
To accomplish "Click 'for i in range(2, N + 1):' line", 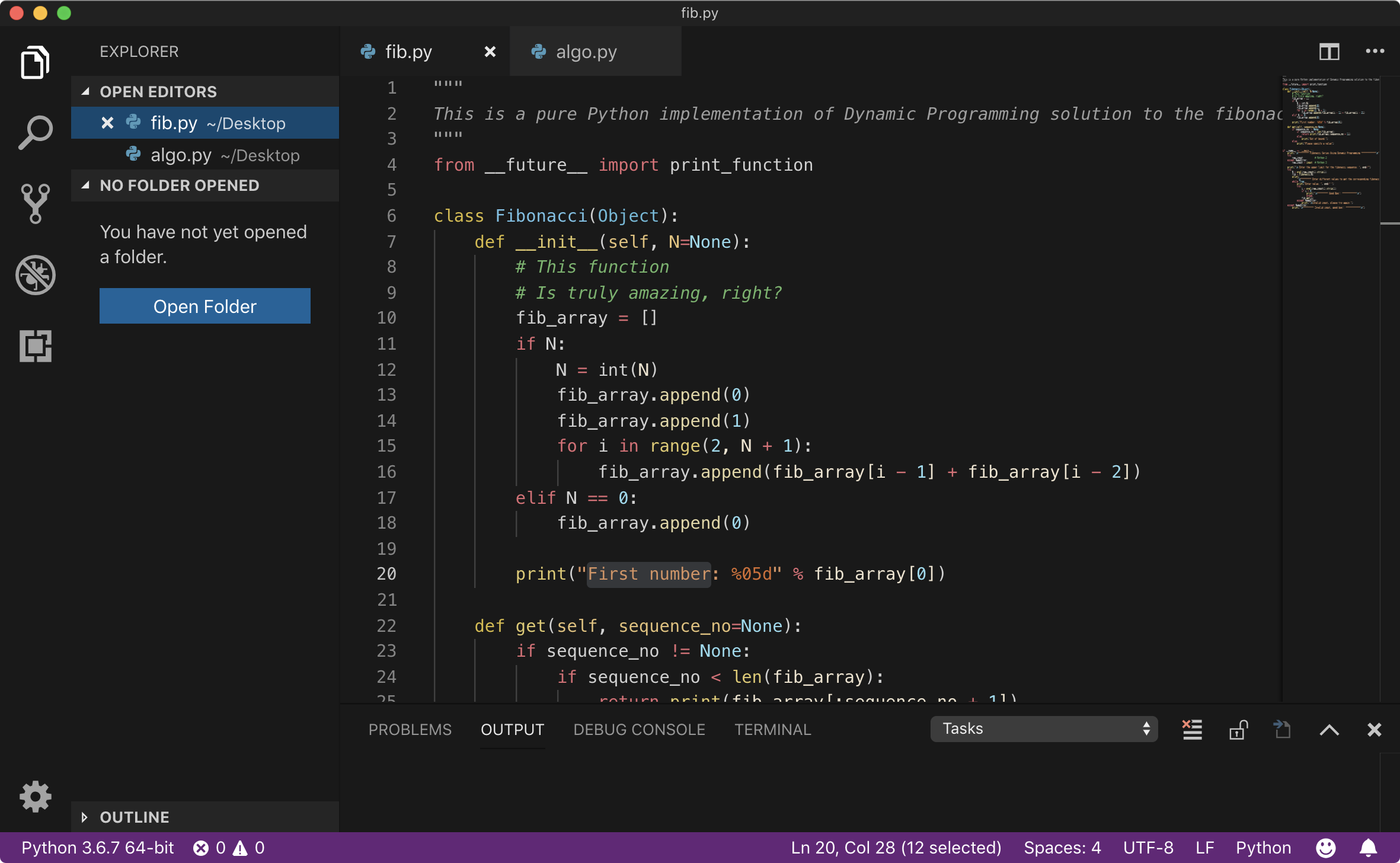I will point(684,446).
